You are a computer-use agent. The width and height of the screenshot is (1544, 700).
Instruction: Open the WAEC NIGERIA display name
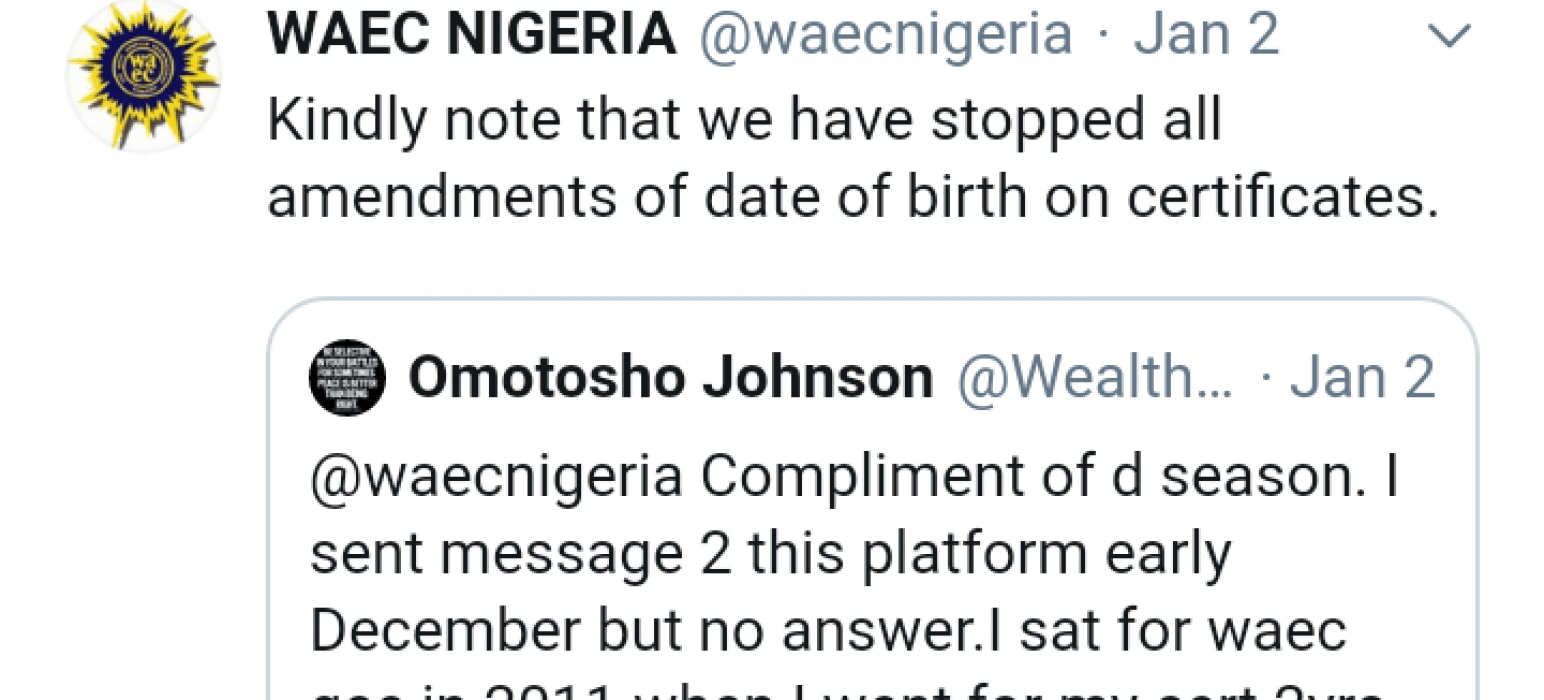pos(472,35)
